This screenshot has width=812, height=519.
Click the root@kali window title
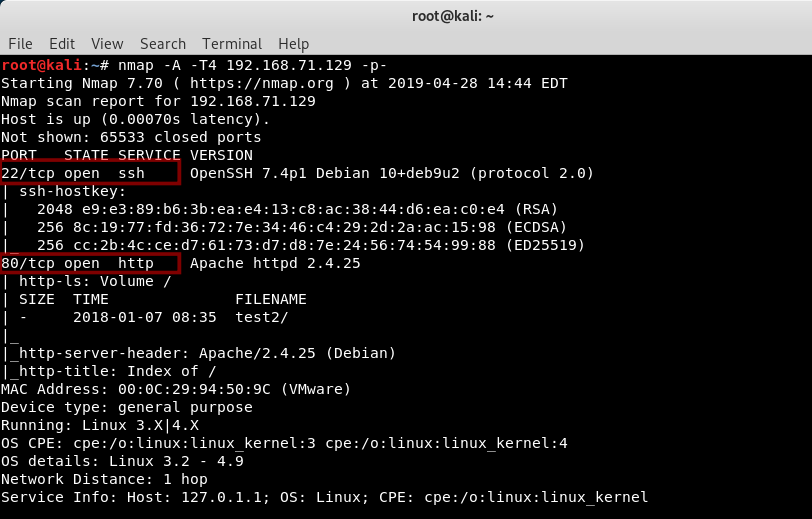[x=453, y=16]
